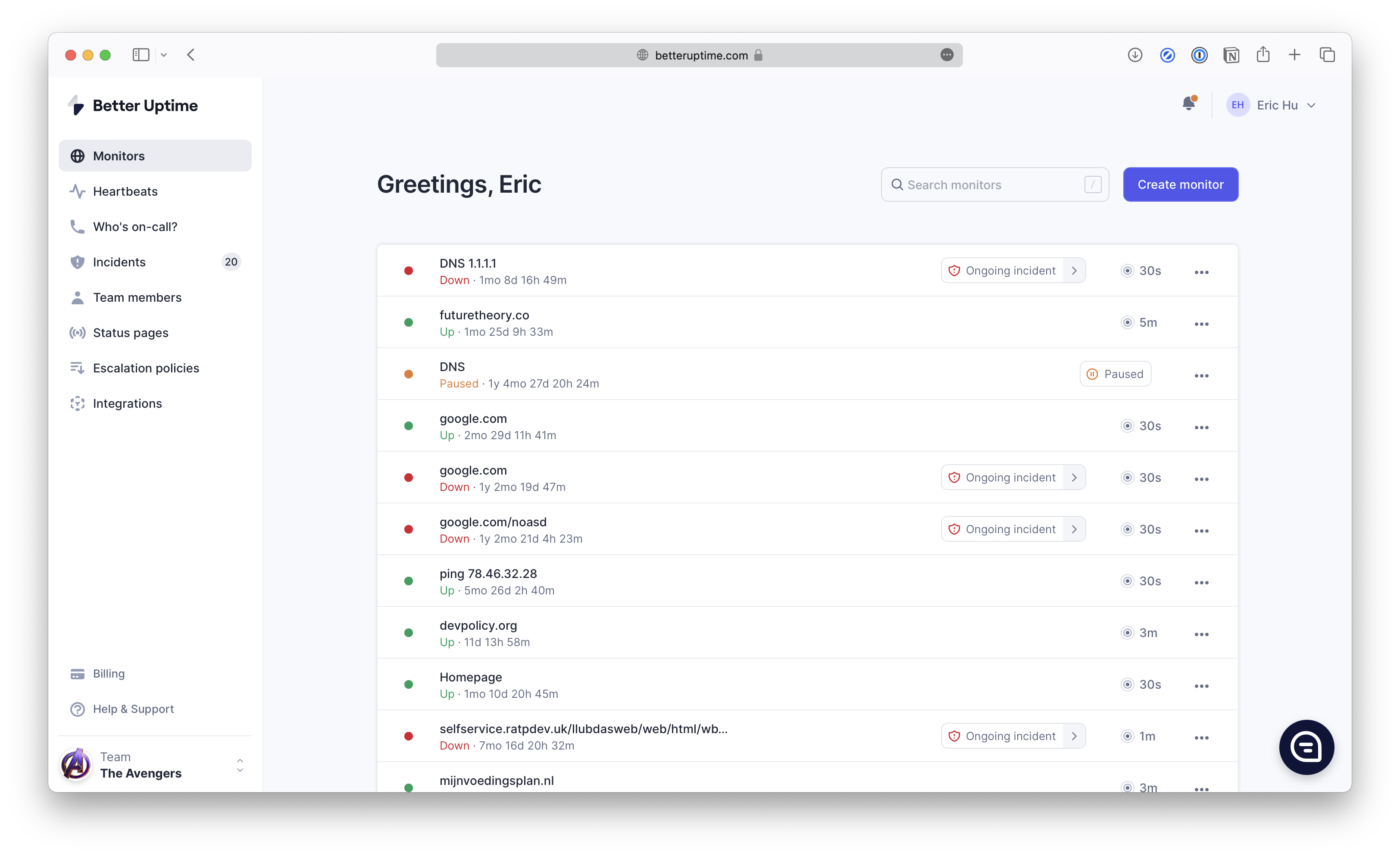The width and height of the screenshot is (1400, 856).
Task: Expand the google.com ongoing incident details
Action: pyautogui.click(x=1074, y=478)
